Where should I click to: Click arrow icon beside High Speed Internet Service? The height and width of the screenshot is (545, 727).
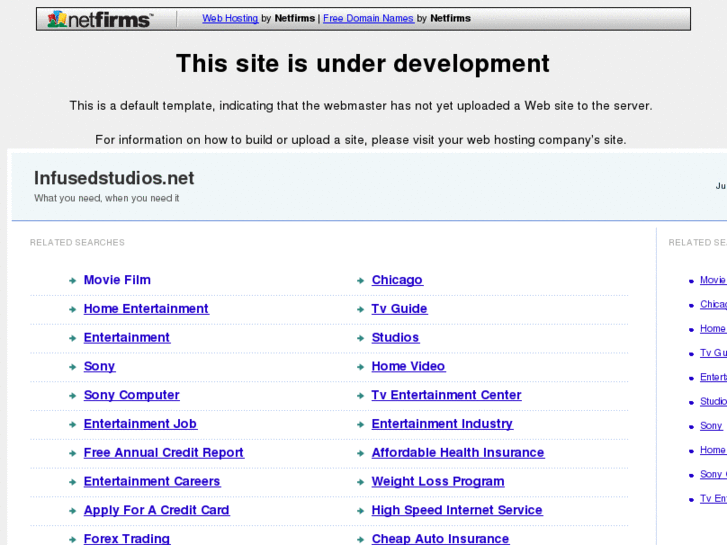(x=360, y=511)
